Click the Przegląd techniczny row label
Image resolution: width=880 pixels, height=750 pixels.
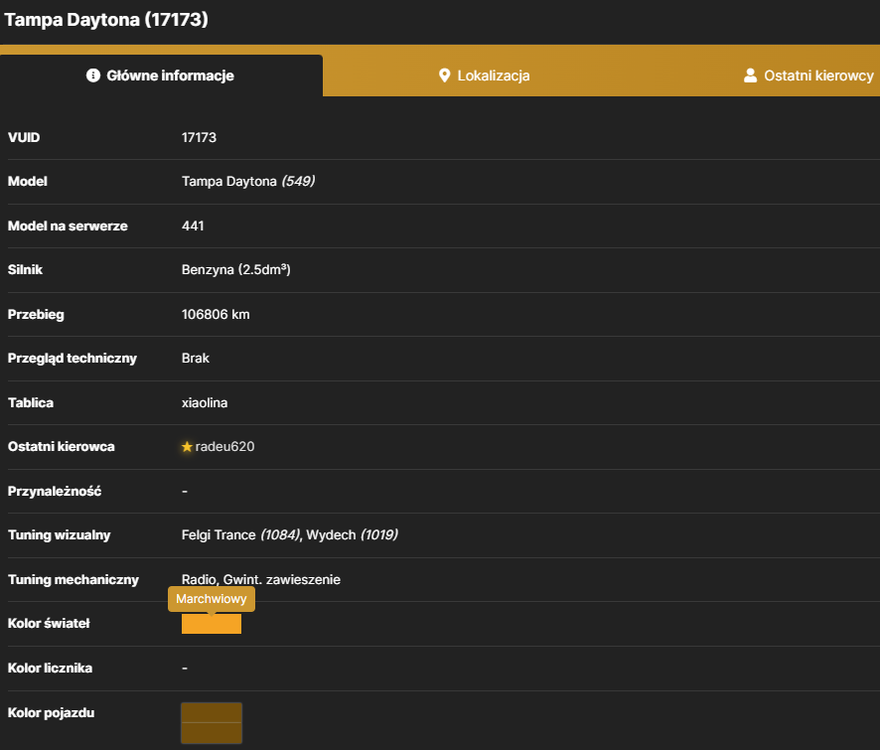click(x=72, y=358)
